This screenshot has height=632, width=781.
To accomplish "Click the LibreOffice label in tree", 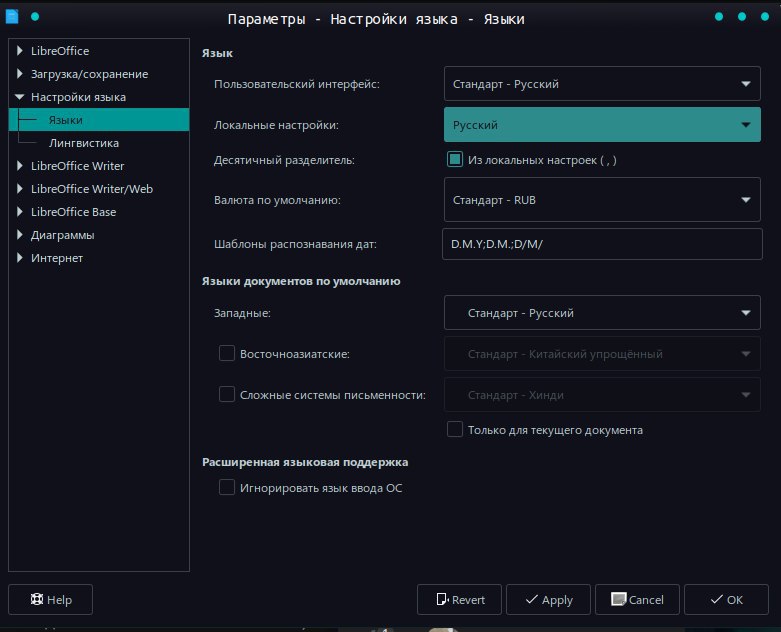I will 60,51.
